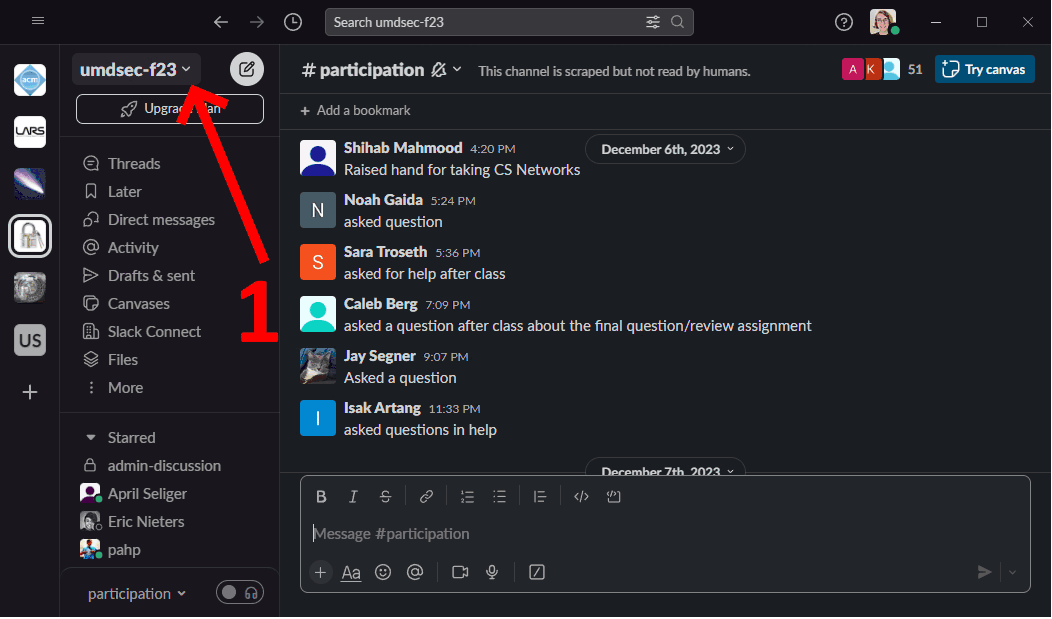Image resolution: width=1052 pixels, height=619 pixels.
Task: Open the help menu
Action: coord(844,22)
